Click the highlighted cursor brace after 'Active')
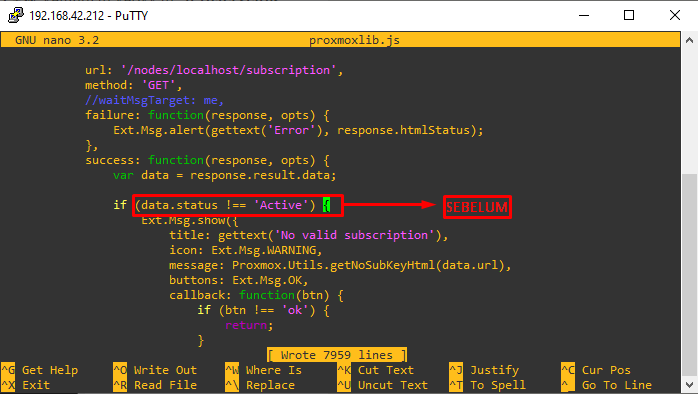The width and height of the screenshot is (698, 394). tap(326, 205)
